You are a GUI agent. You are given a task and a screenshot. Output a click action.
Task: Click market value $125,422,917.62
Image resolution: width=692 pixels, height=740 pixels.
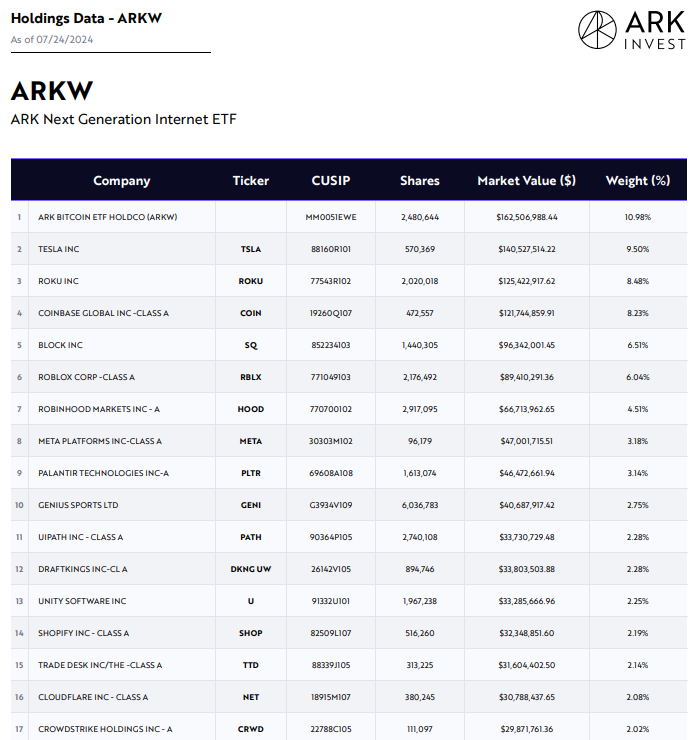[527, 281]
